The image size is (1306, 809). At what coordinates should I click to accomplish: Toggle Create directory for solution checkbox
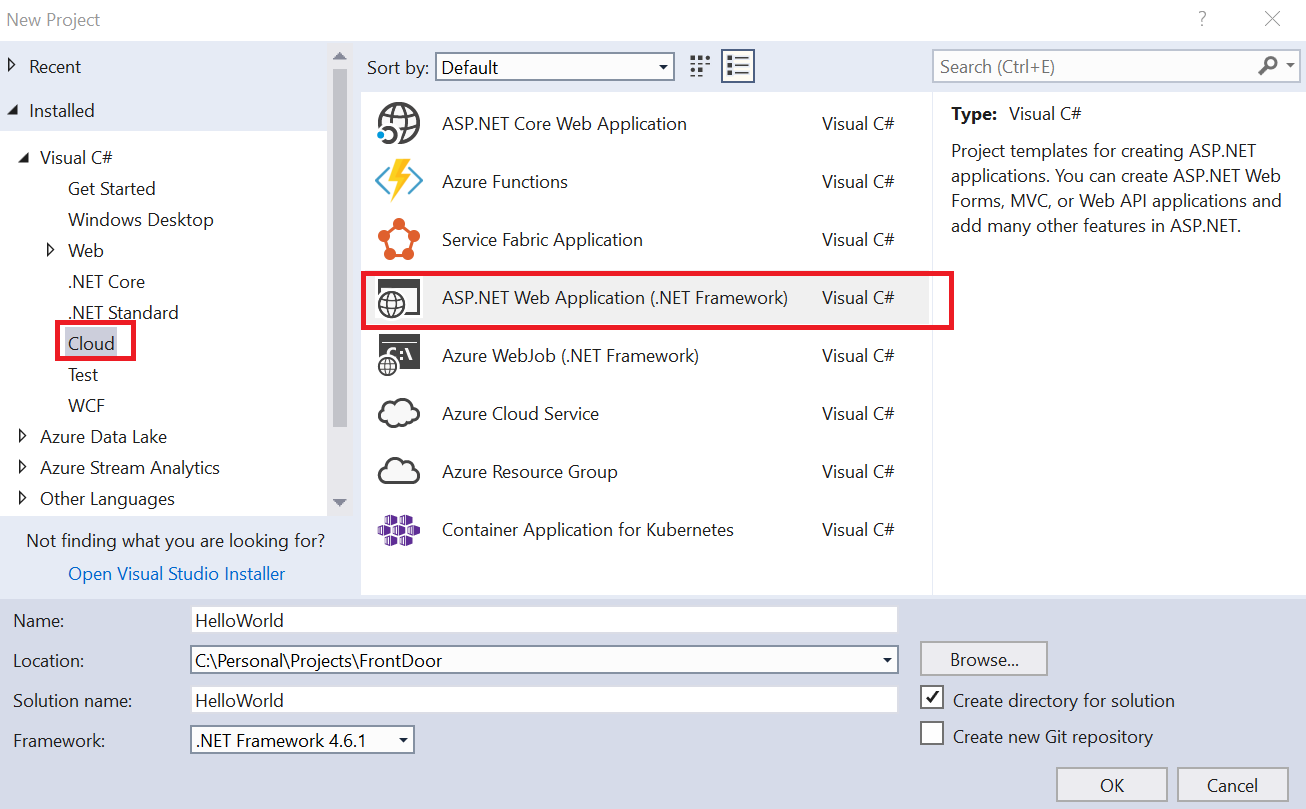(x=932, y=697)
